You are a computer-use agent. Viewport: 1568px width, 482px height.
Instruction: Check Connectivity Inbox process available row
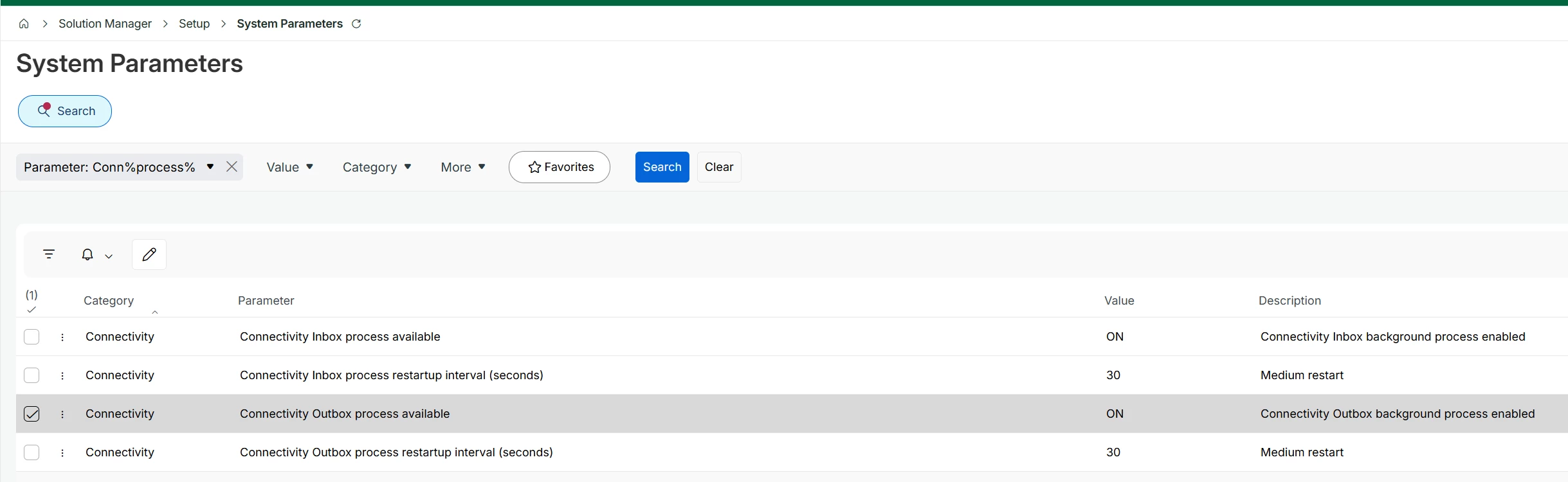pyautogui.click(x=32, y=337)
